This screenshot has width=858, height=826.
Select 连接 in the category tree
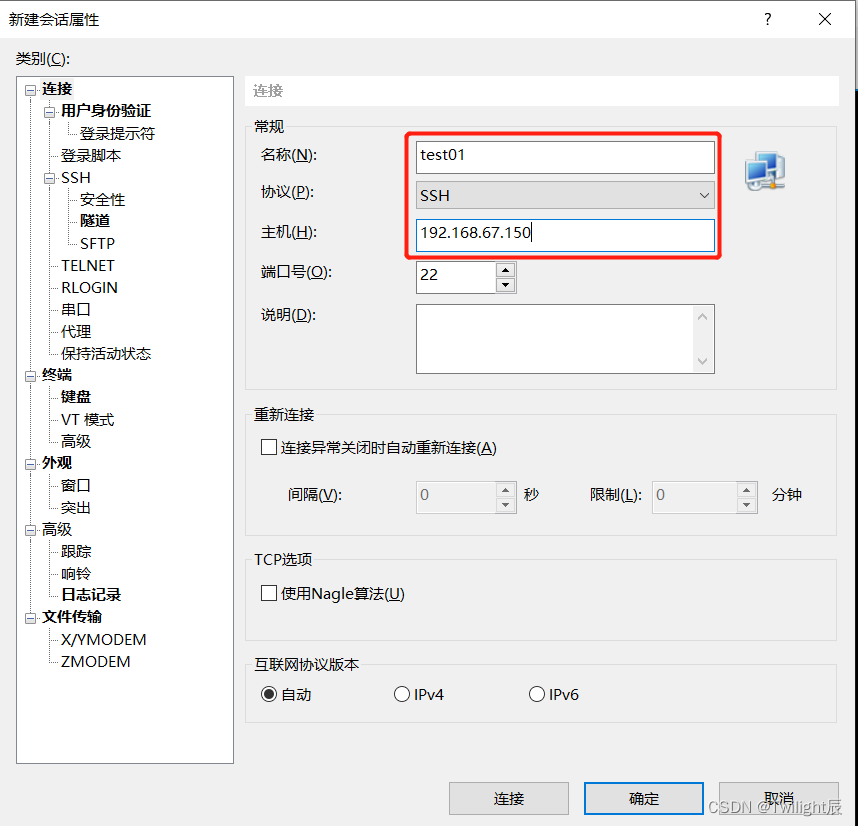pos(57,89)
